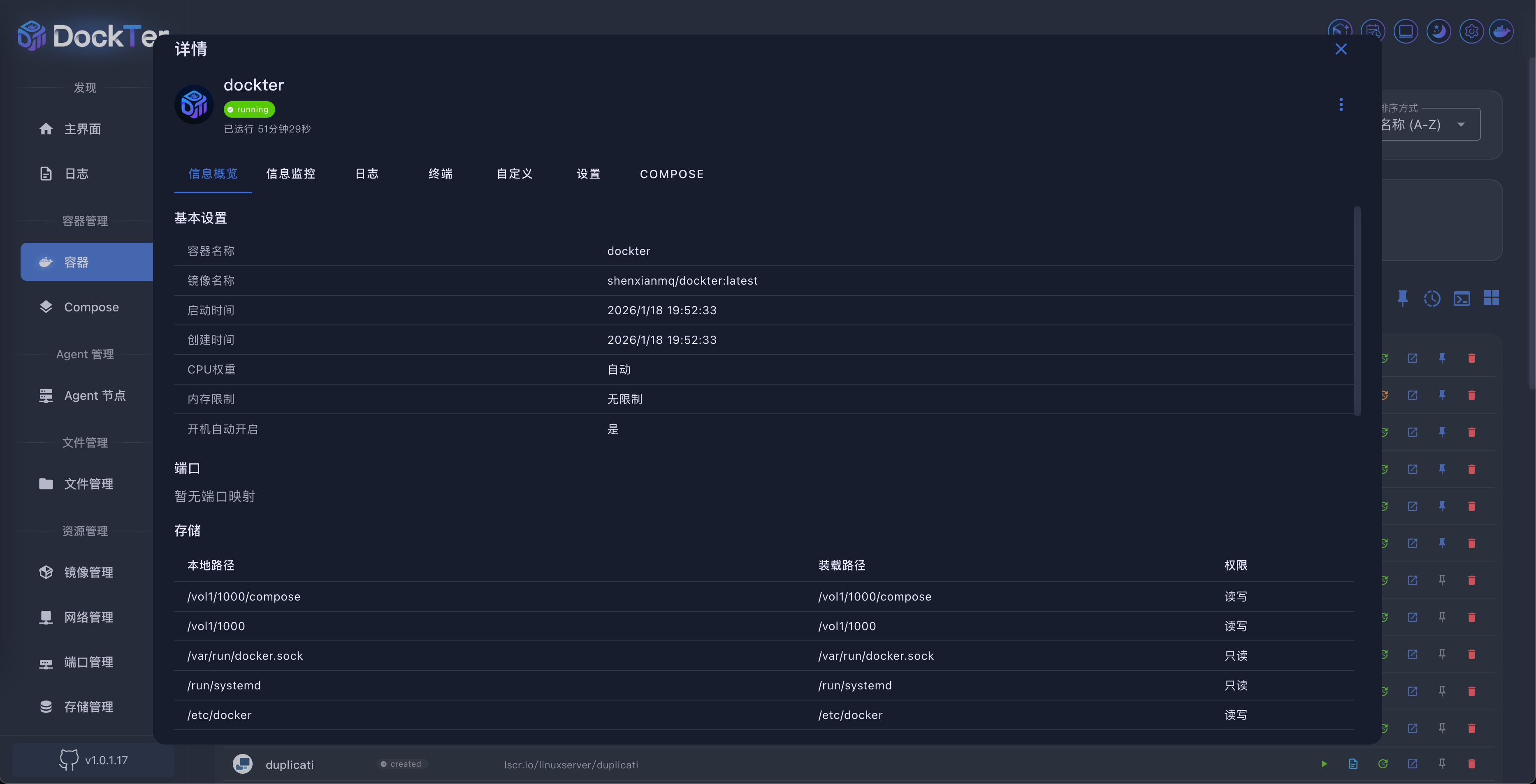Click the Docker whale header icon
This screenshot has width=1536, height=784.
(x=1501, y=31)
